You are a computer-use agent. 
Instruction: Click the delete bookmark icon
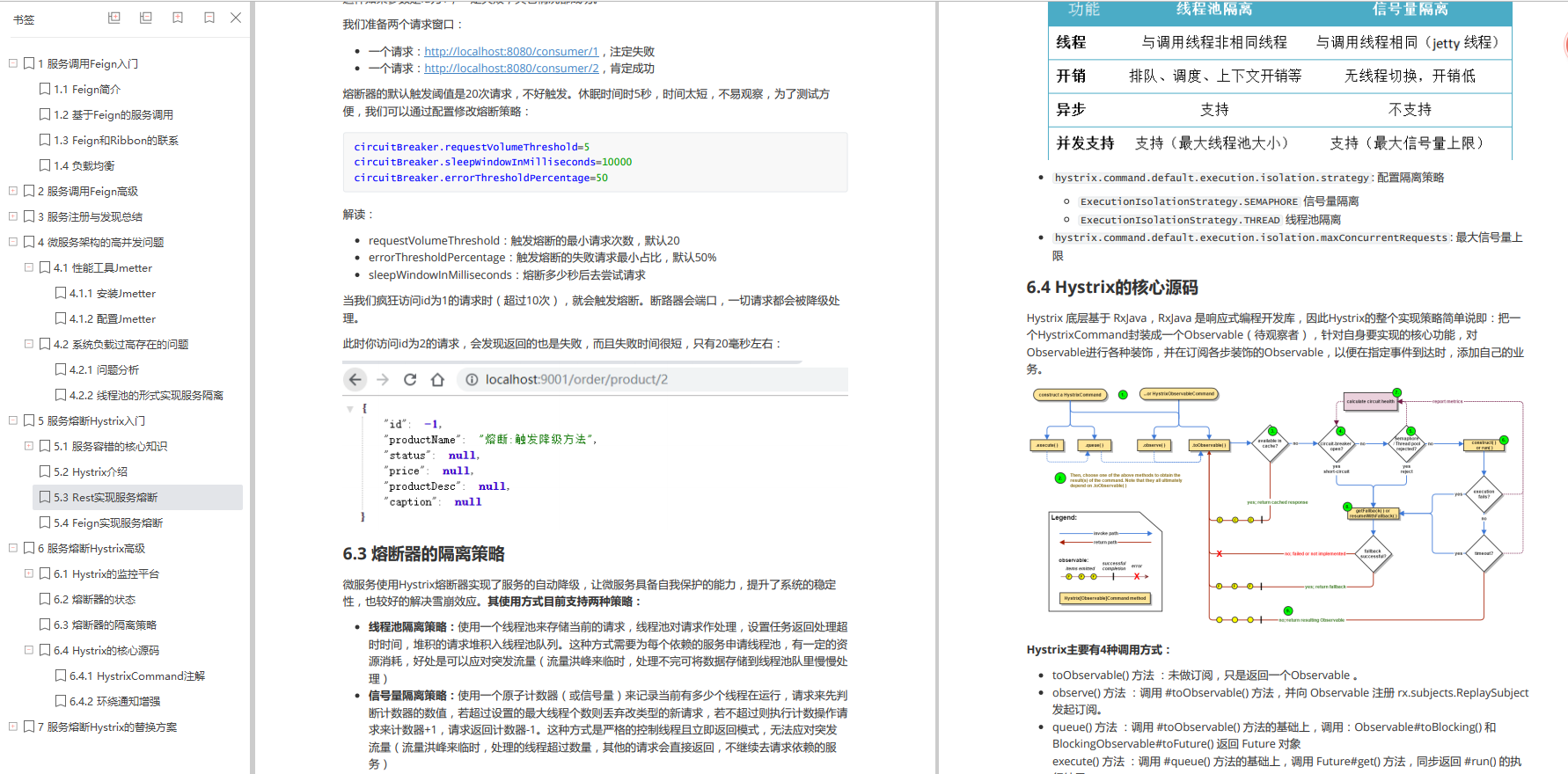coord(209,18)
